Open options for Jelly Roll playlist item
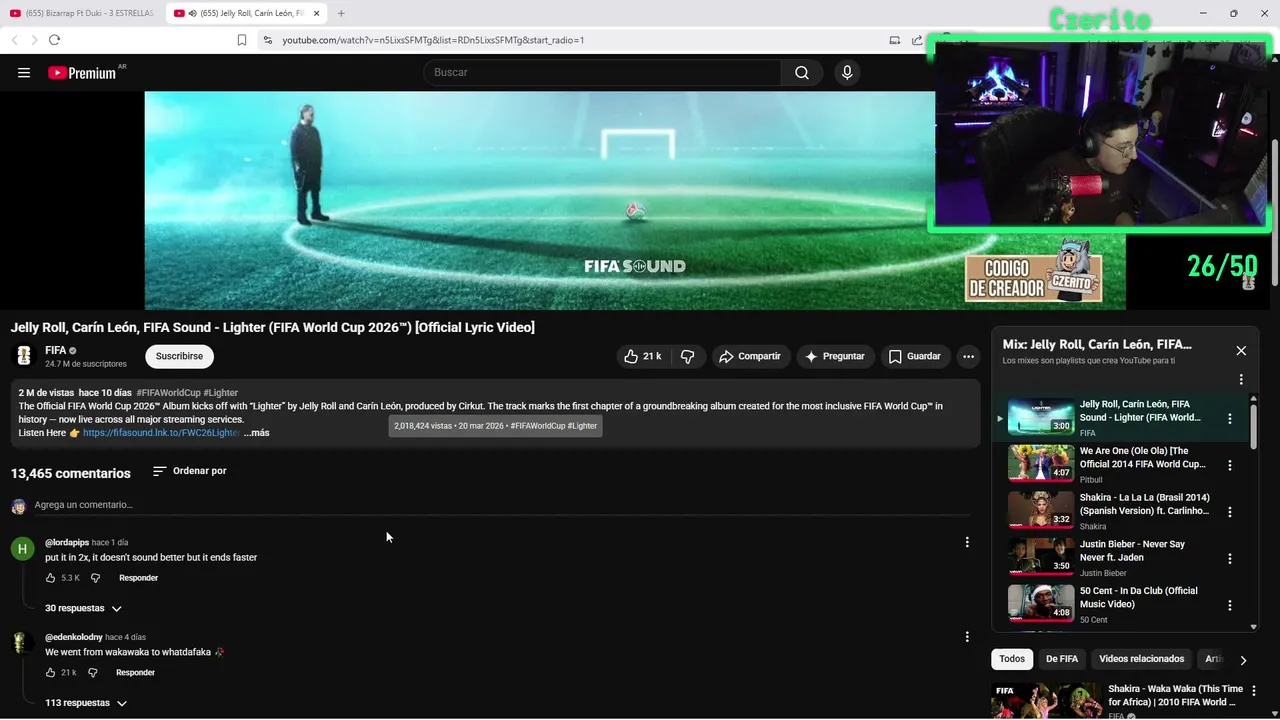Image resolution: width=1280 pixels, height=720 pixels. point(1230,419)
